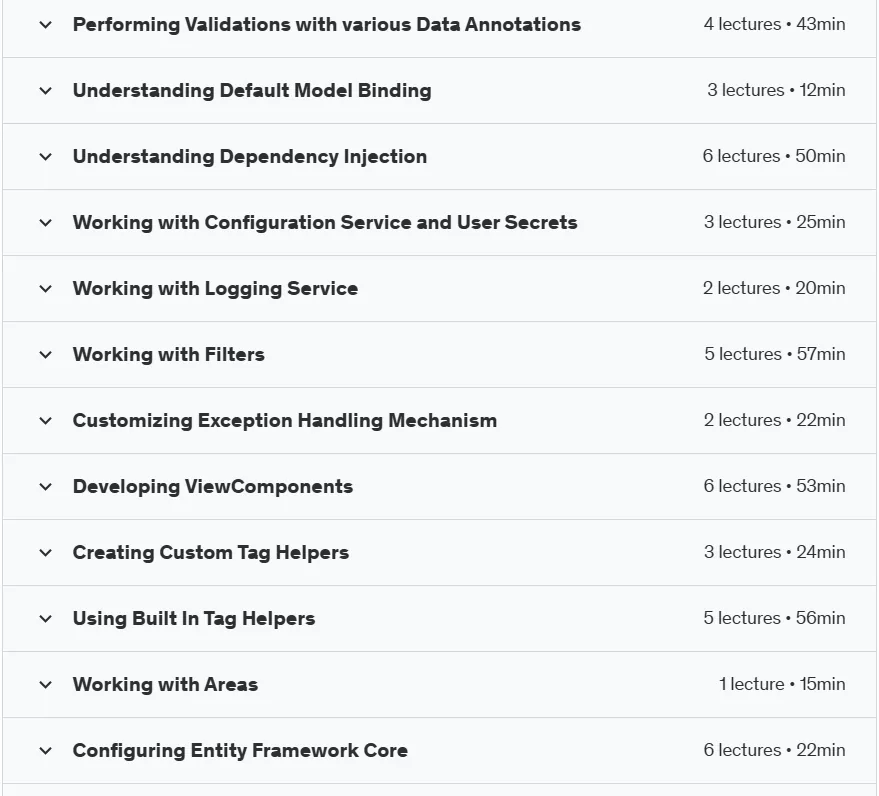Click the '4 lectures • 43min' label
This screenshot has height=796, width=879.
[x=775, y=24]
